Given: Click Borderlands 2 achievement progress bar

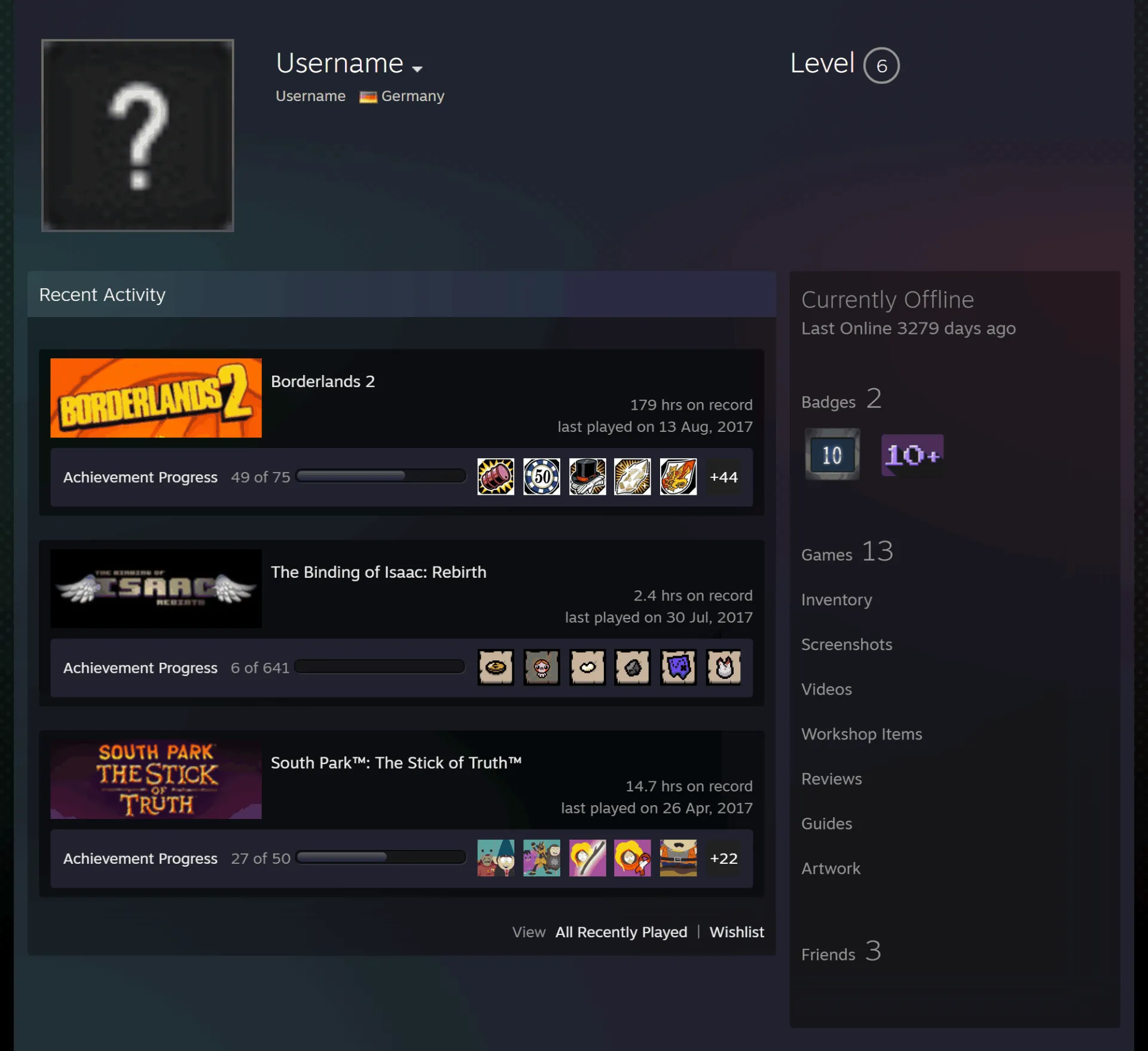Looking at the screenshot, I should click(x=381, y=476).
